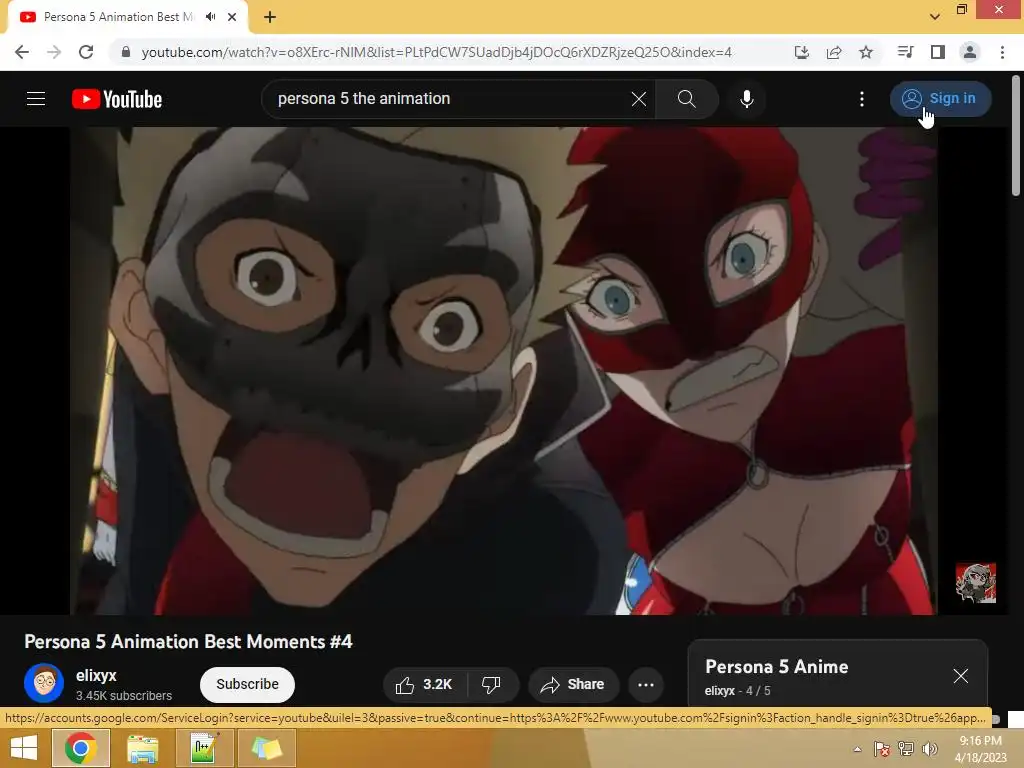This screenshot has width=1024, height=768.
Task: Open Chrome from the taskbar
Action: (81, 748)
